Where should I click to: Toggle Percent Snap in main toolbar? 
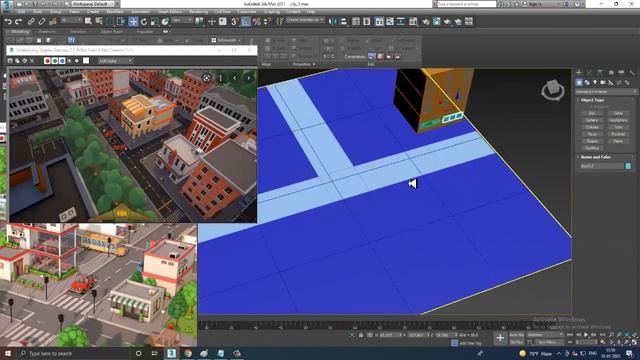click(x=257, y=21)
